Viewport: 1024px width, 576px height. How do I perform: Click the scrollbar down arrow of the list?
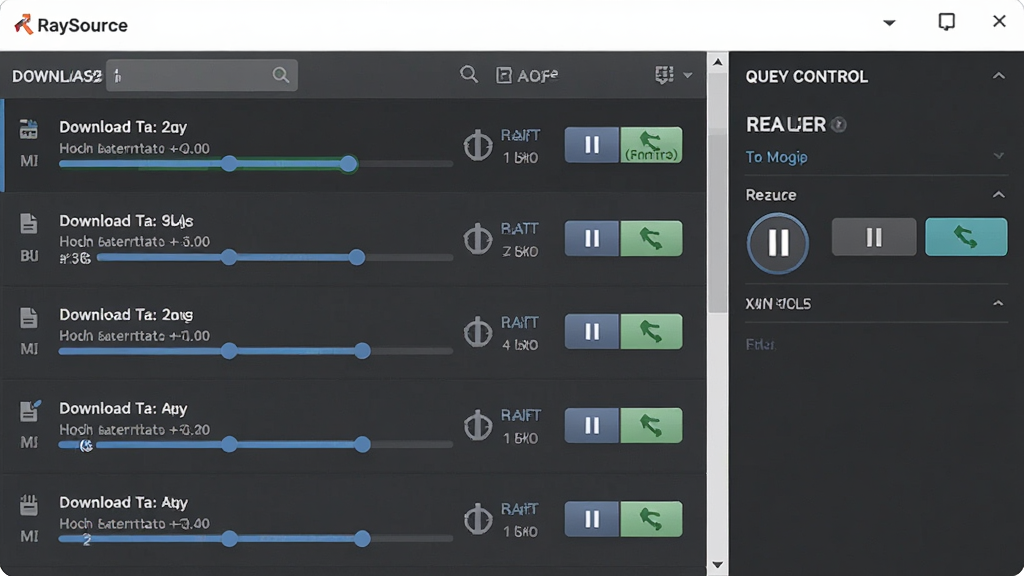point(718,565)
